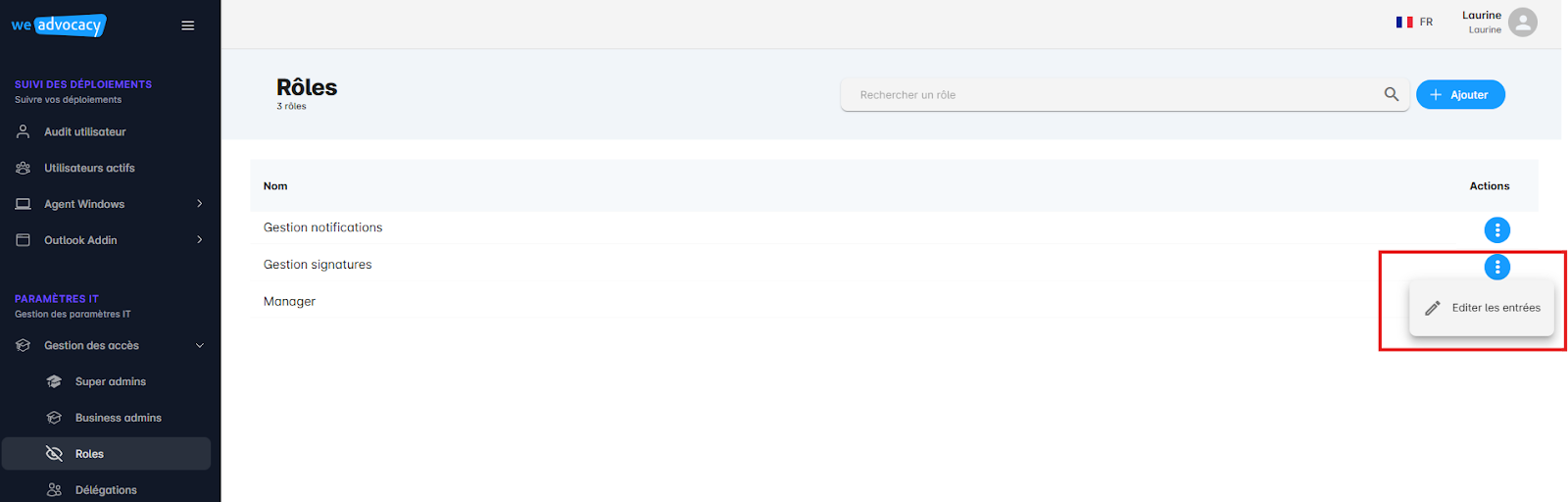Collapse the Gestion des accès section
Screen dimensions: 1568x502
[x=199, y=345]
